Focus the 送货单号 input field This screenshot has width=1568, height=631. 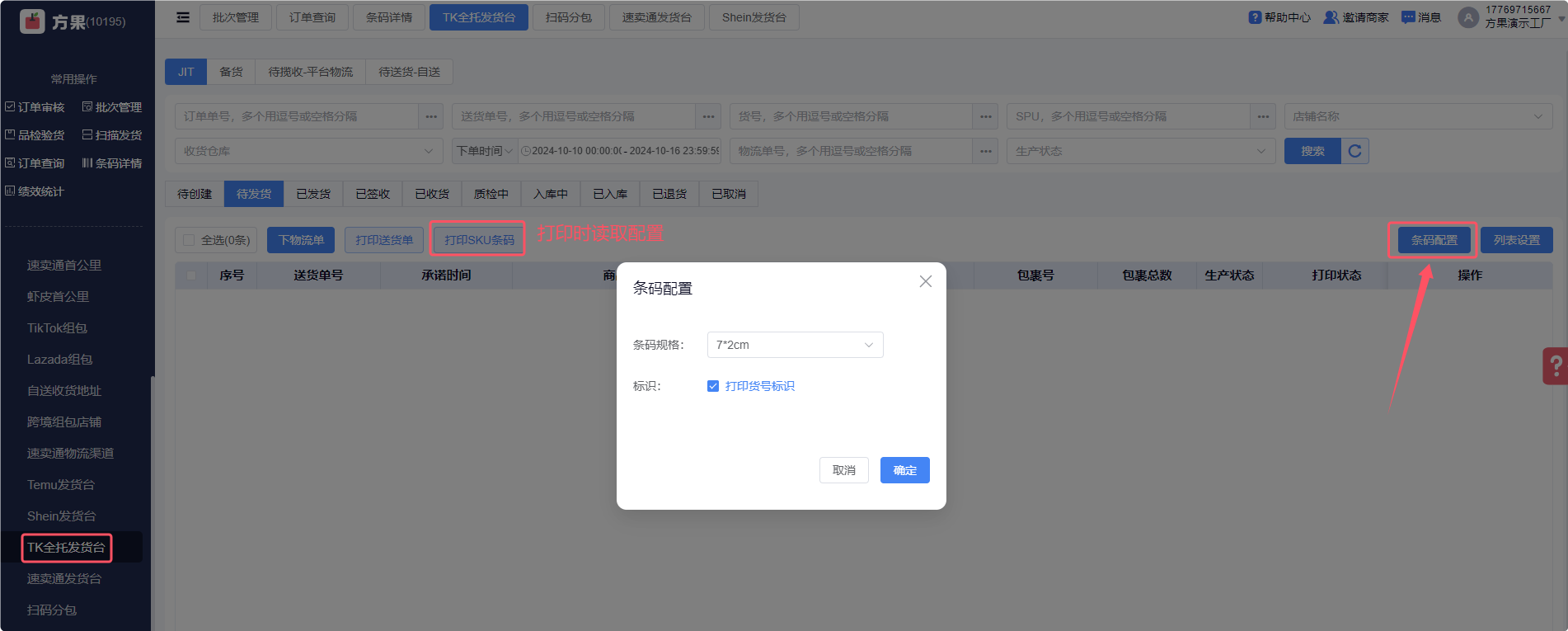click(574, 116)
